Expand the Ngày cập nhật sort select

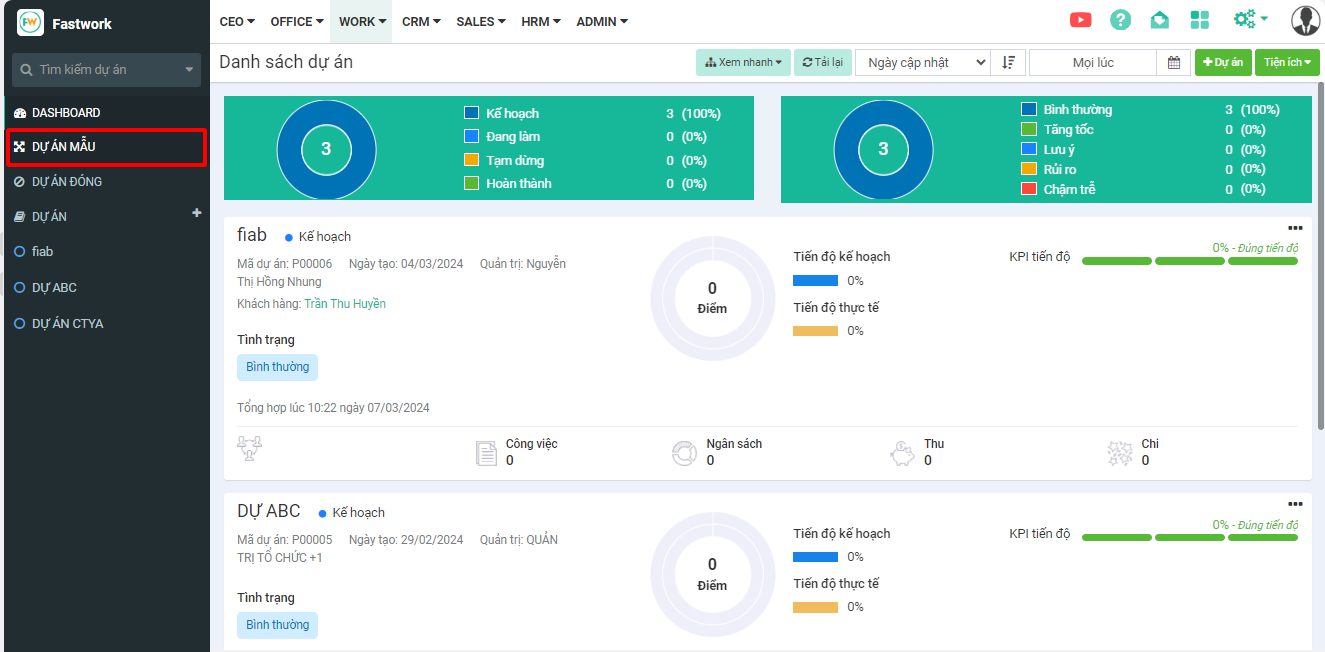(x=922, y=62)
